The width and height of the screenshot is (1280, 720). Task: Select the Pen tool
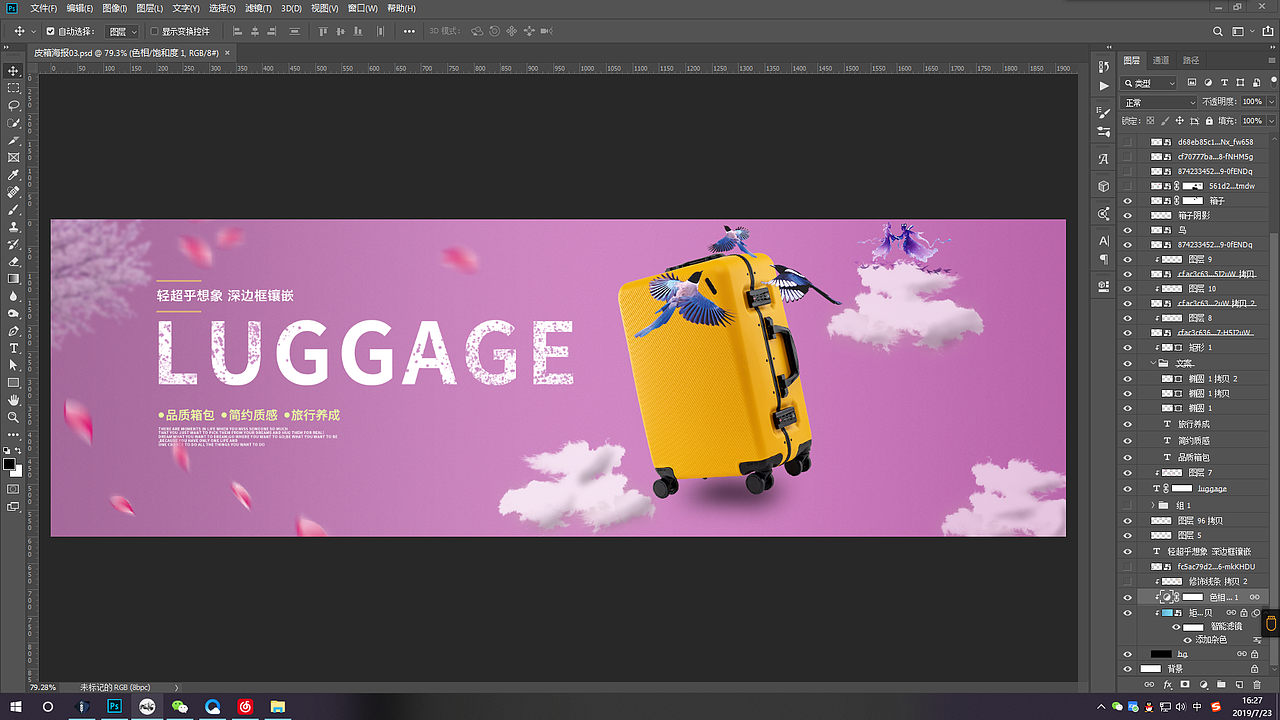pos(14,331)
